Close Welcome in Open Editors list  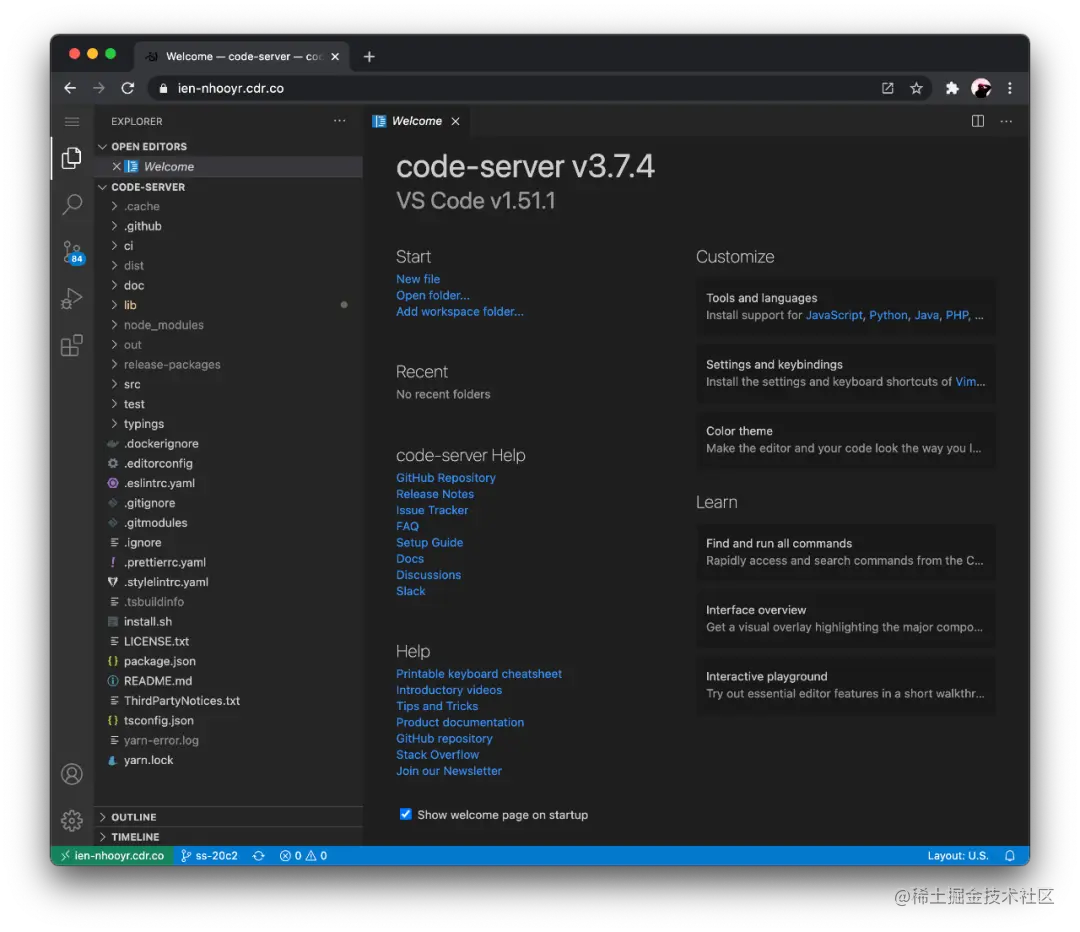(116, 167)
